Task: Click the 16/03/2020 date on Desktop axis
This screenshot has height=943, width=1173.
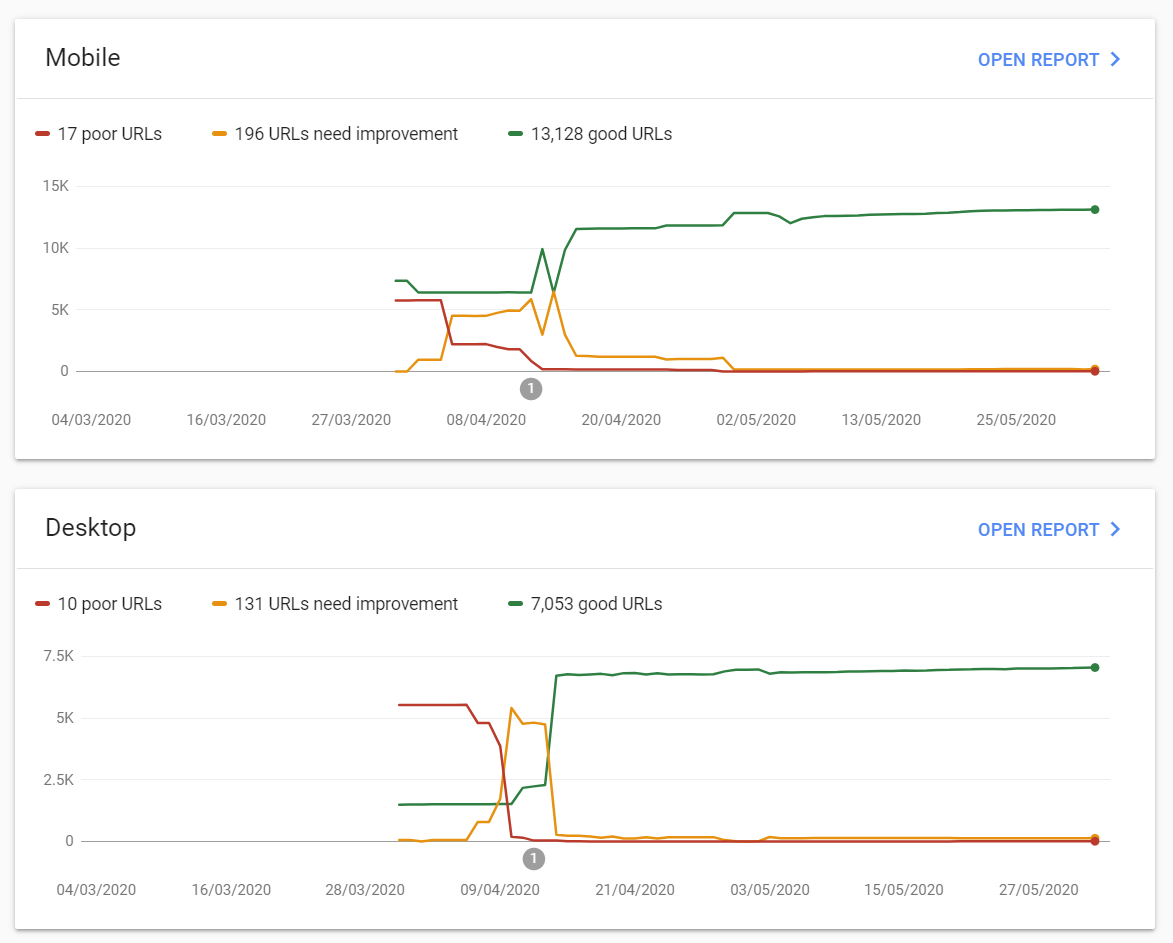Action: coord(231,890)
